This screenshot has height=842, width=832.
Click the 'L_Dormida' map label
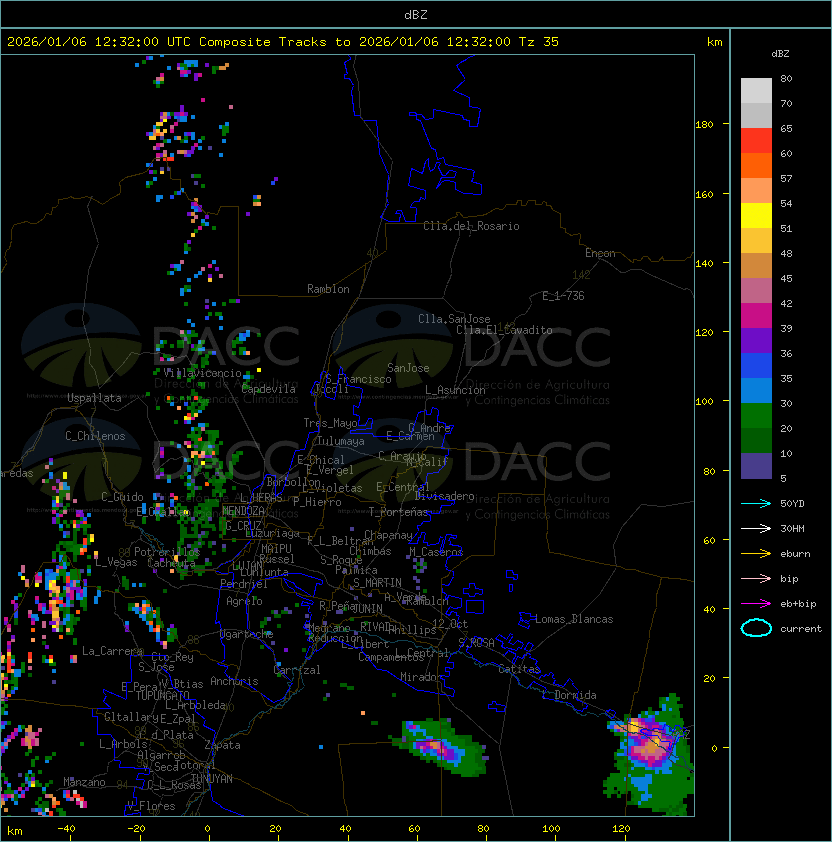tap(569, 695)
